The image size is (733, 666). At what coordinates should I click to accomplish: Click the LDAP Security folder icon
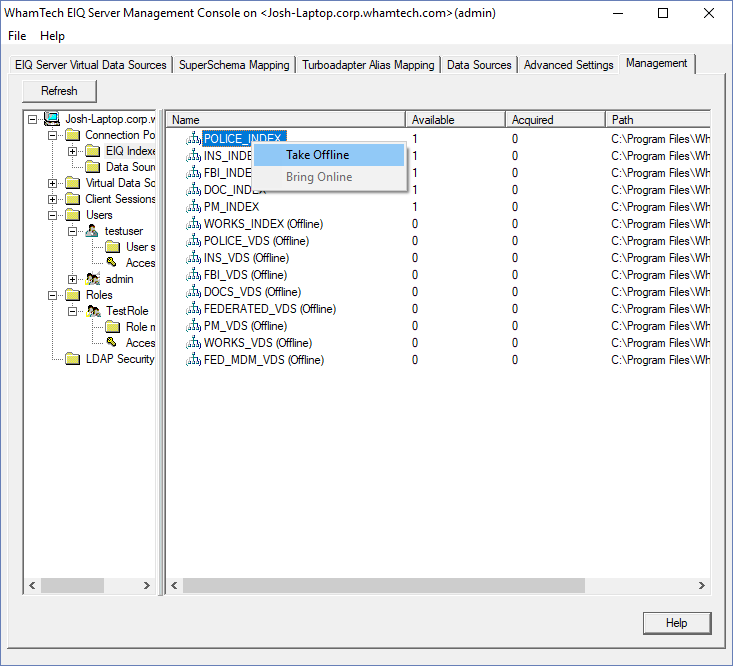click(73, 359)
